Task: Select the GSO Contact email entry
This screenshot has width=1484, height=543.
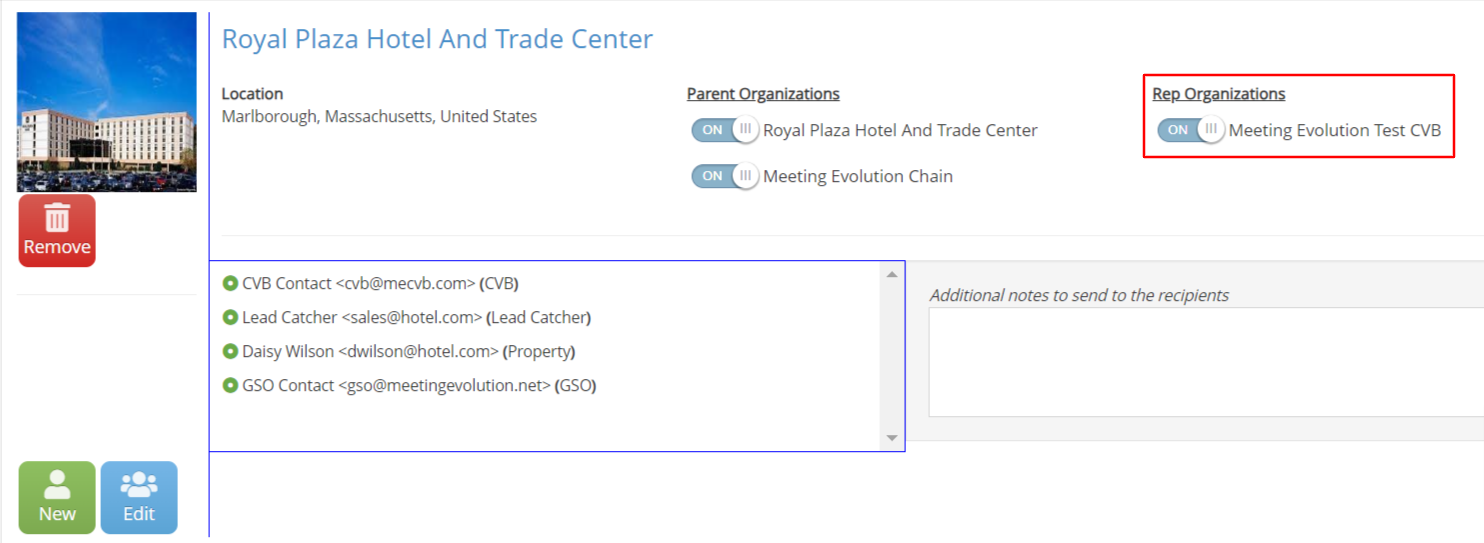Action: 419,386
